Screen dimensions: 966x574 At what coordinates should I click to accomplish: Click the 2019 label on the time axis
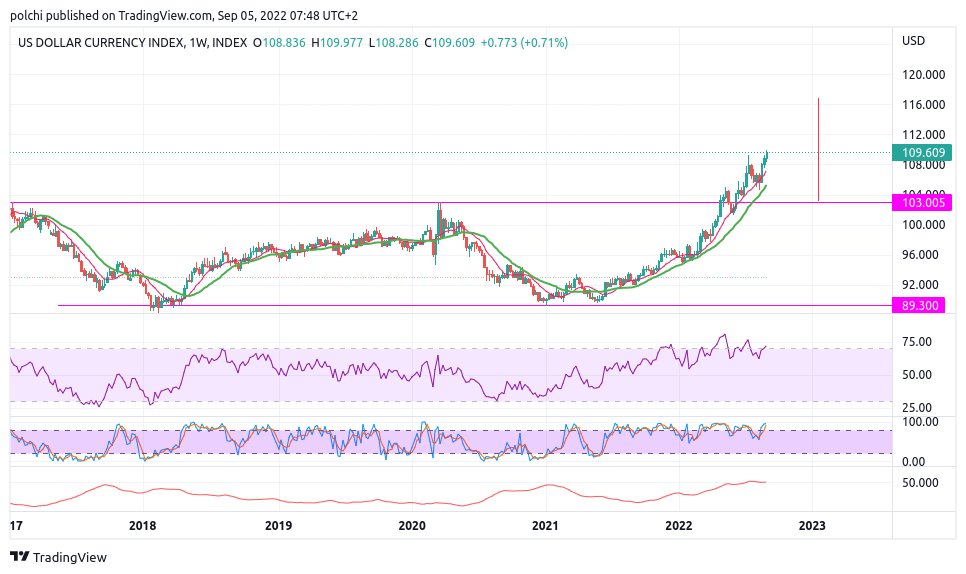(278, 525)
